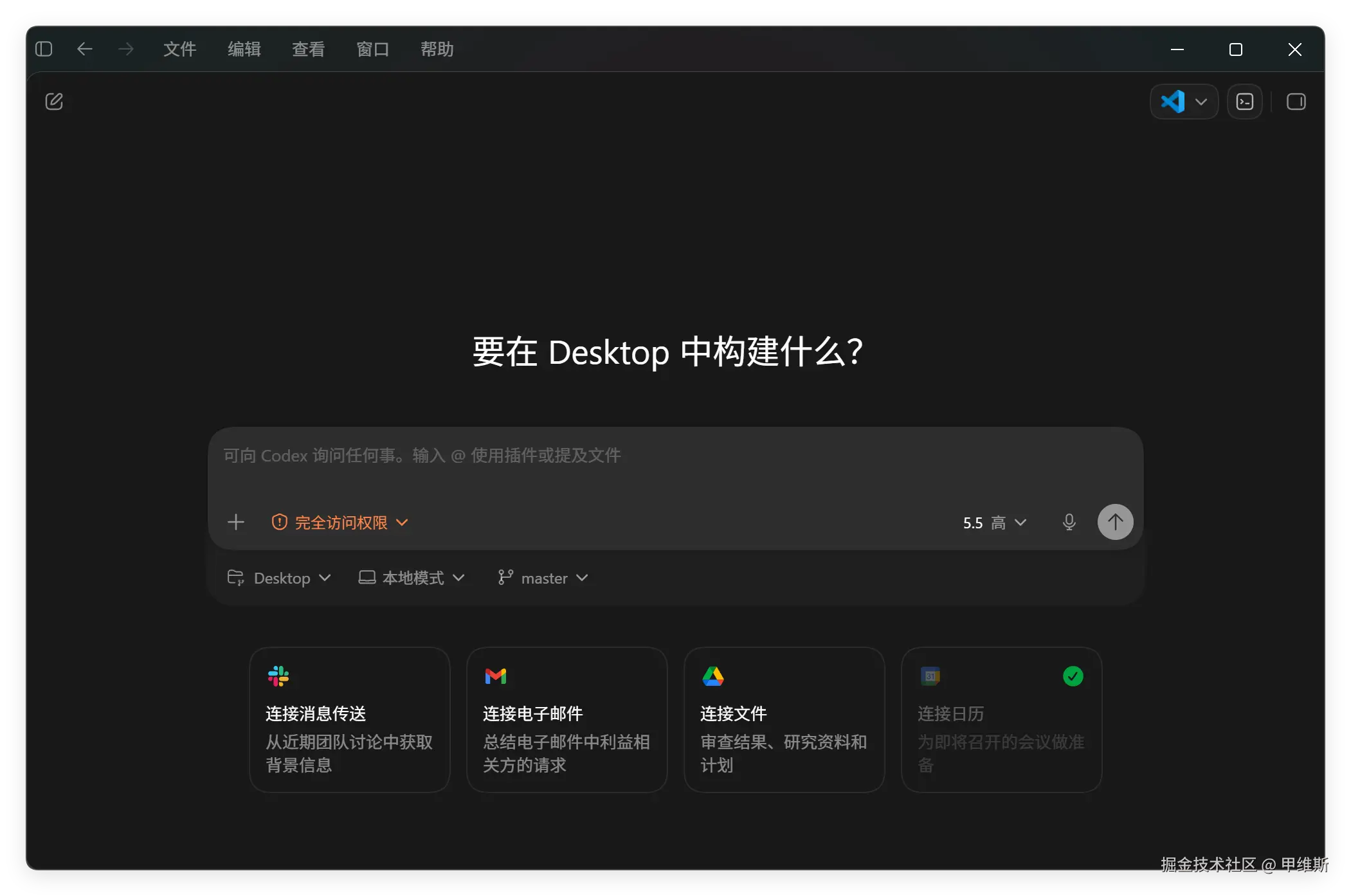1351x896 pixels.
Task: Go back with the left arrow
Action: [84, 49]
